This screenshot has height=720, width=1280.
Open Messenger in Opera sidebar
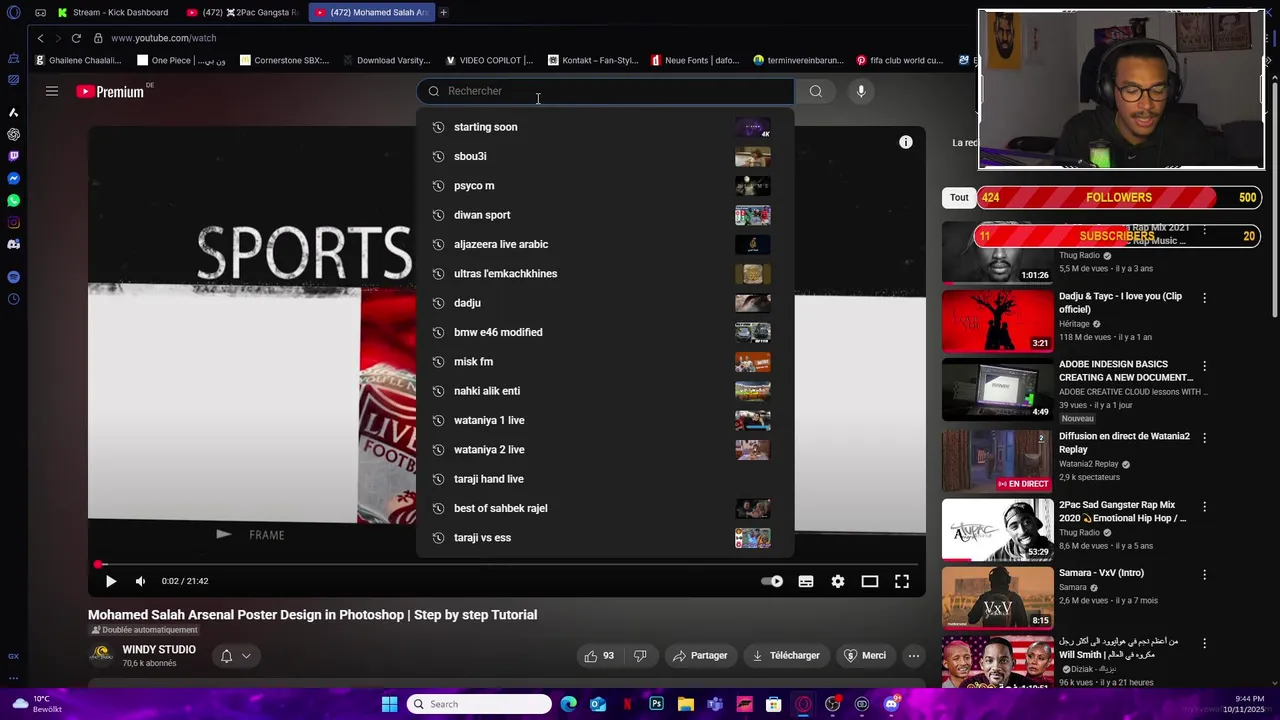13,178
